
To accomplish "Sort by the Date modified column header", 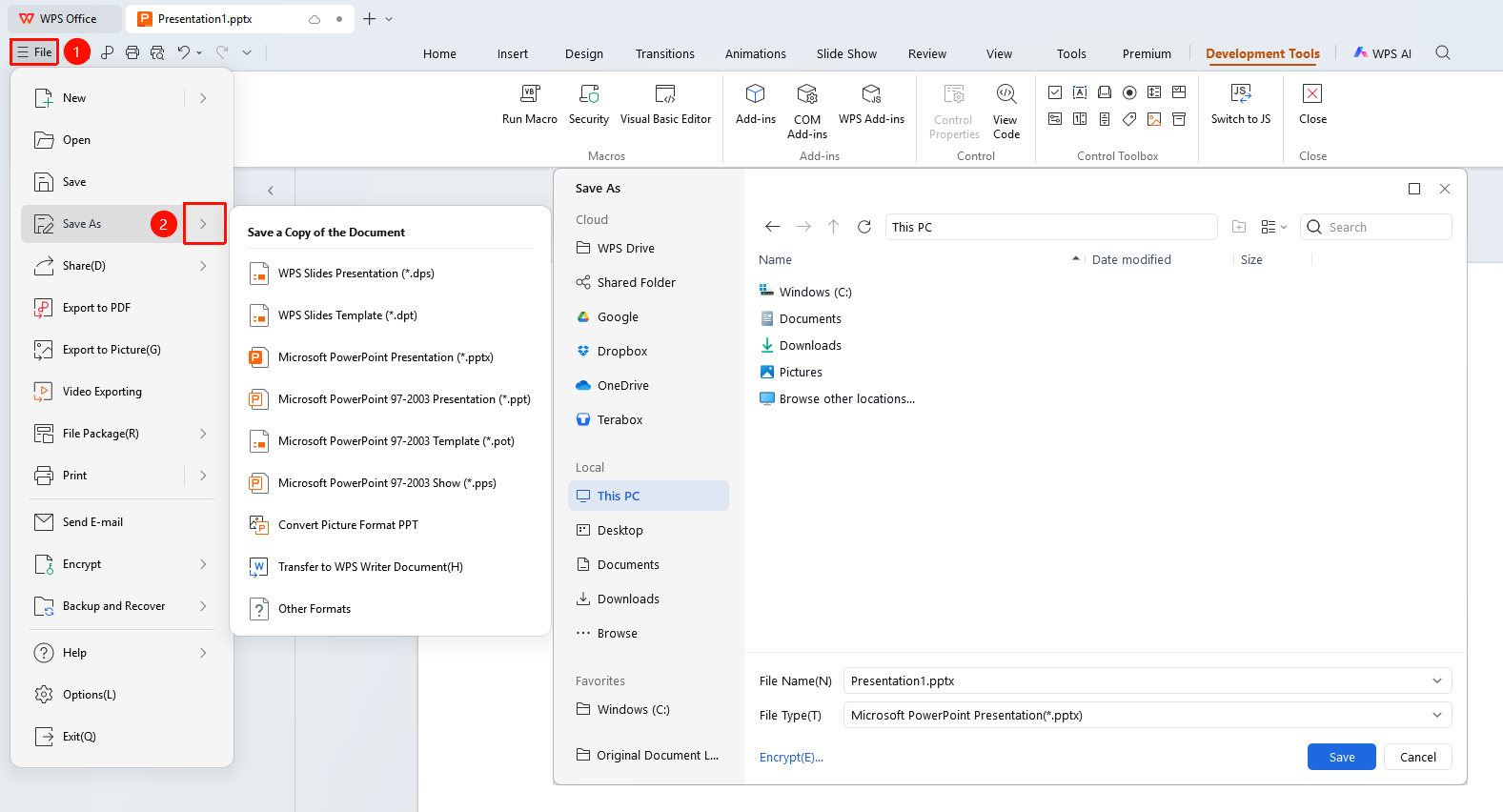I will coord(1131,259).
